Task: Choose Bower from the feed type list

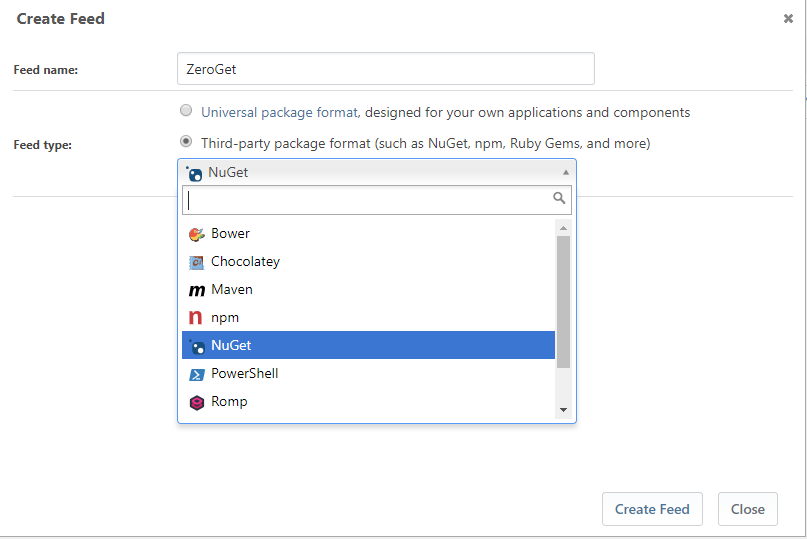Action: (x=369, y=233)
